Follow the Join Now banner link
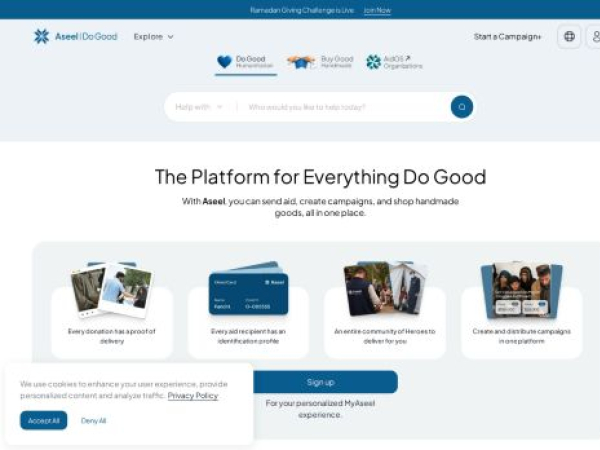 (377, 10)
